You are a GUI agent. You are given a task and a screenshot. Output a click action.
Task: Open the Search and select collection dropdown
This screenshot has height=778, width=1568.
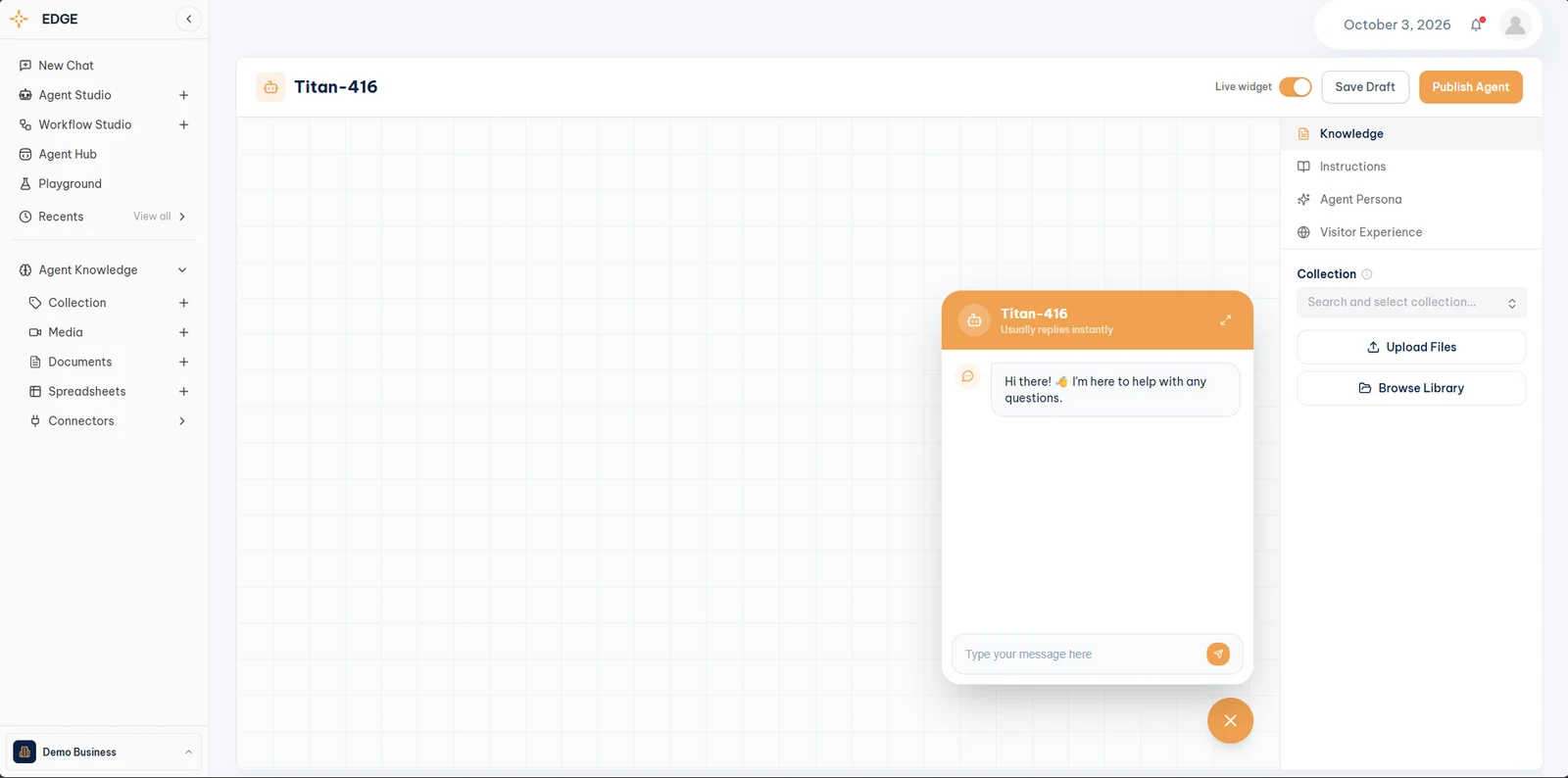(1411, 303)
